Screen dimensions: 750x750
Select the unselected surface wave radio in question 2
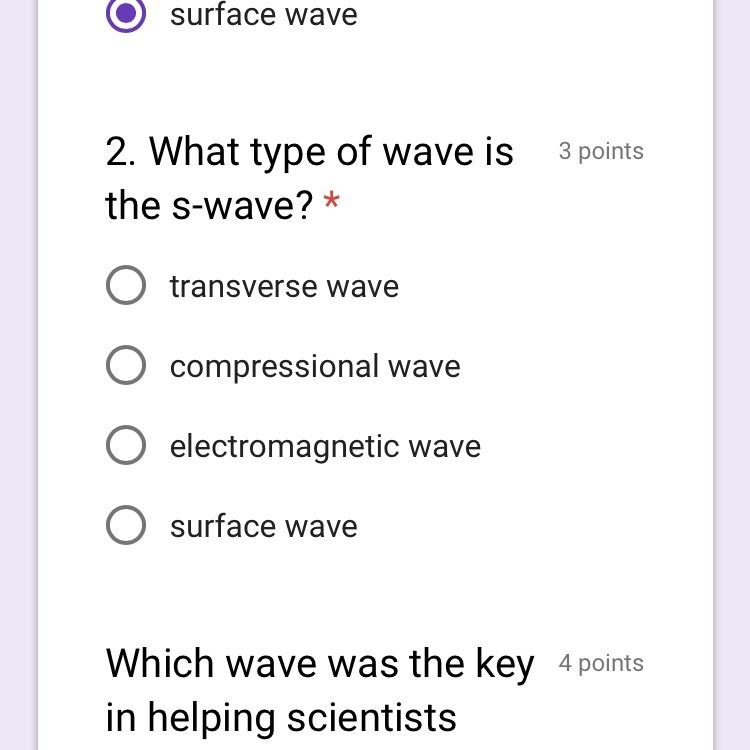(x=126, y=525)
